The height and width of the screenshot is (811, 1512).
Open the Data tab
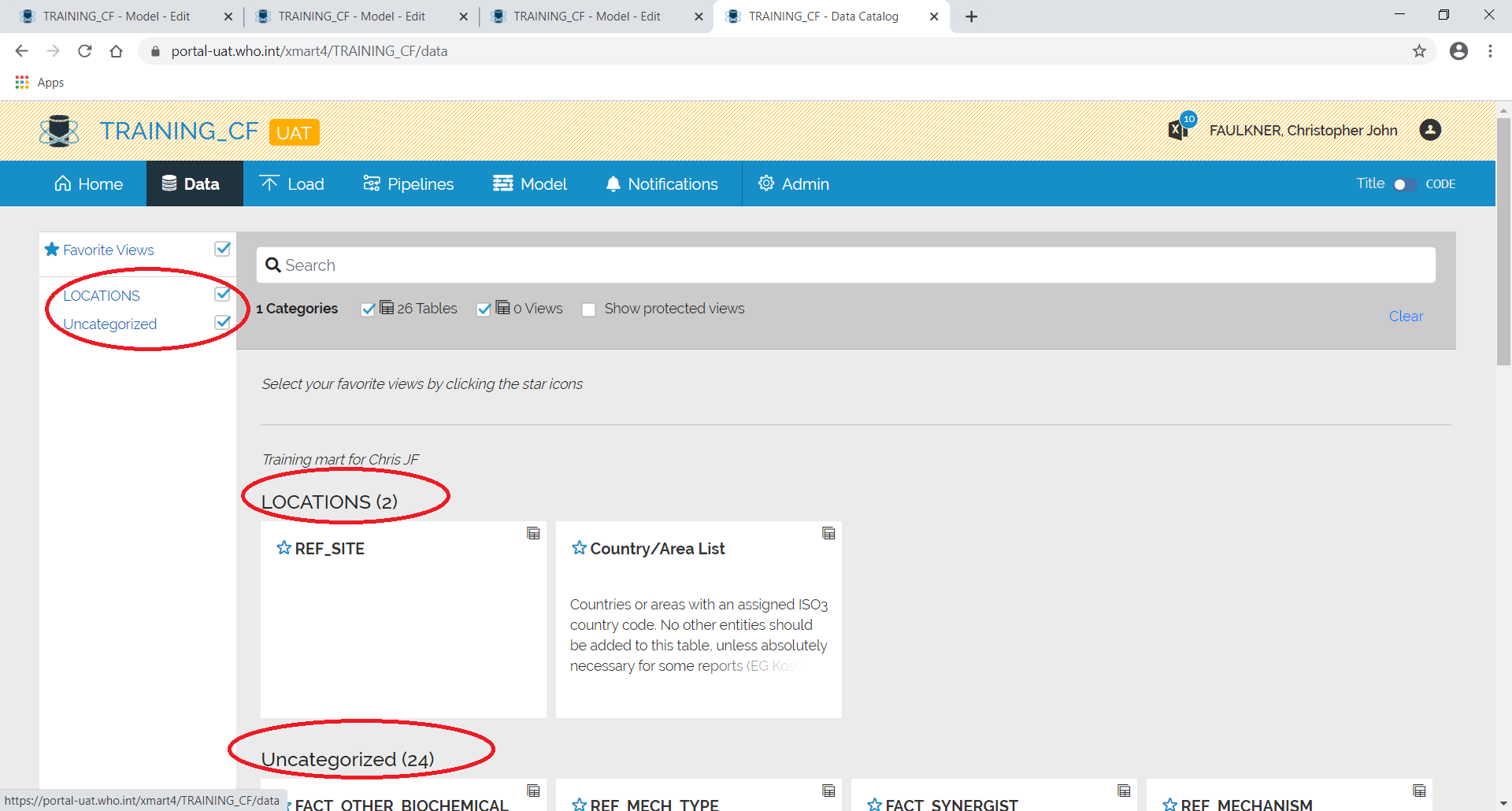[x=195, y=183]
